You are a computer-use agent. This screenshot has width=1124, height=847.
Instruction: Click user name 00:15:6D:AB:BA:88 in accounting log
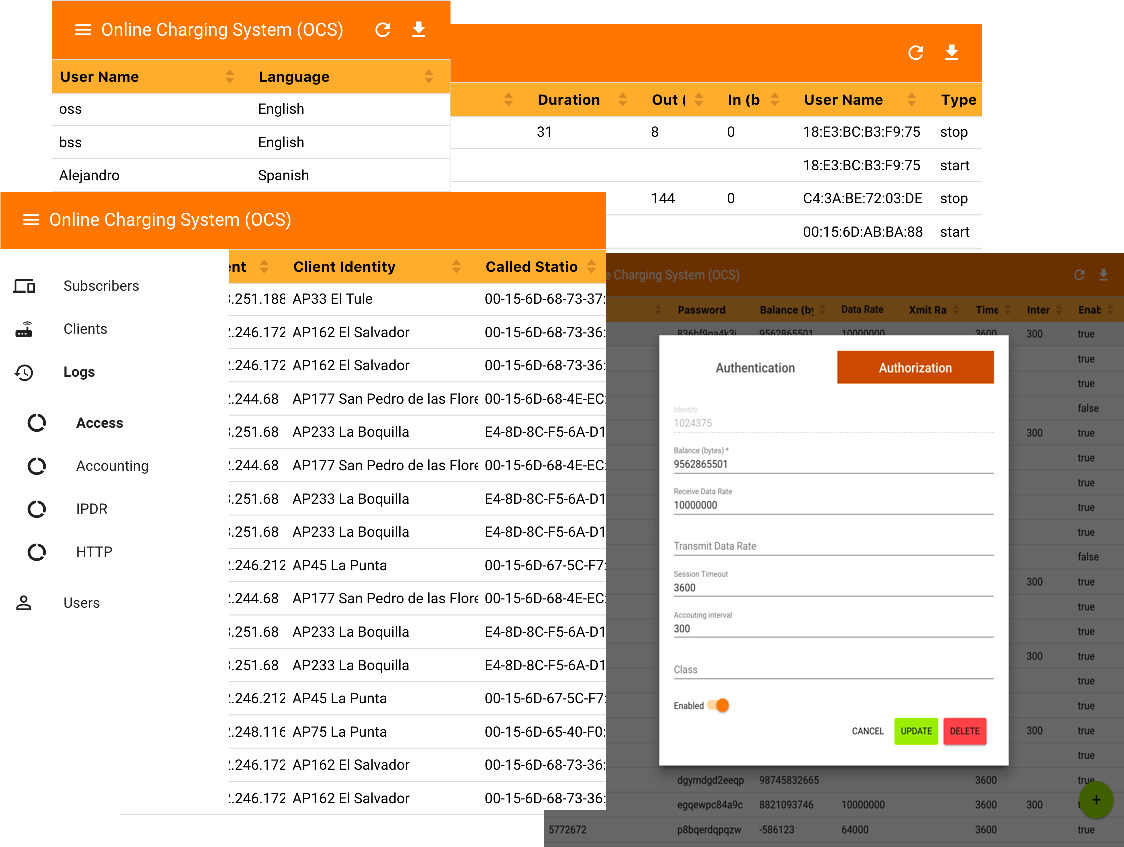(862, 232)
